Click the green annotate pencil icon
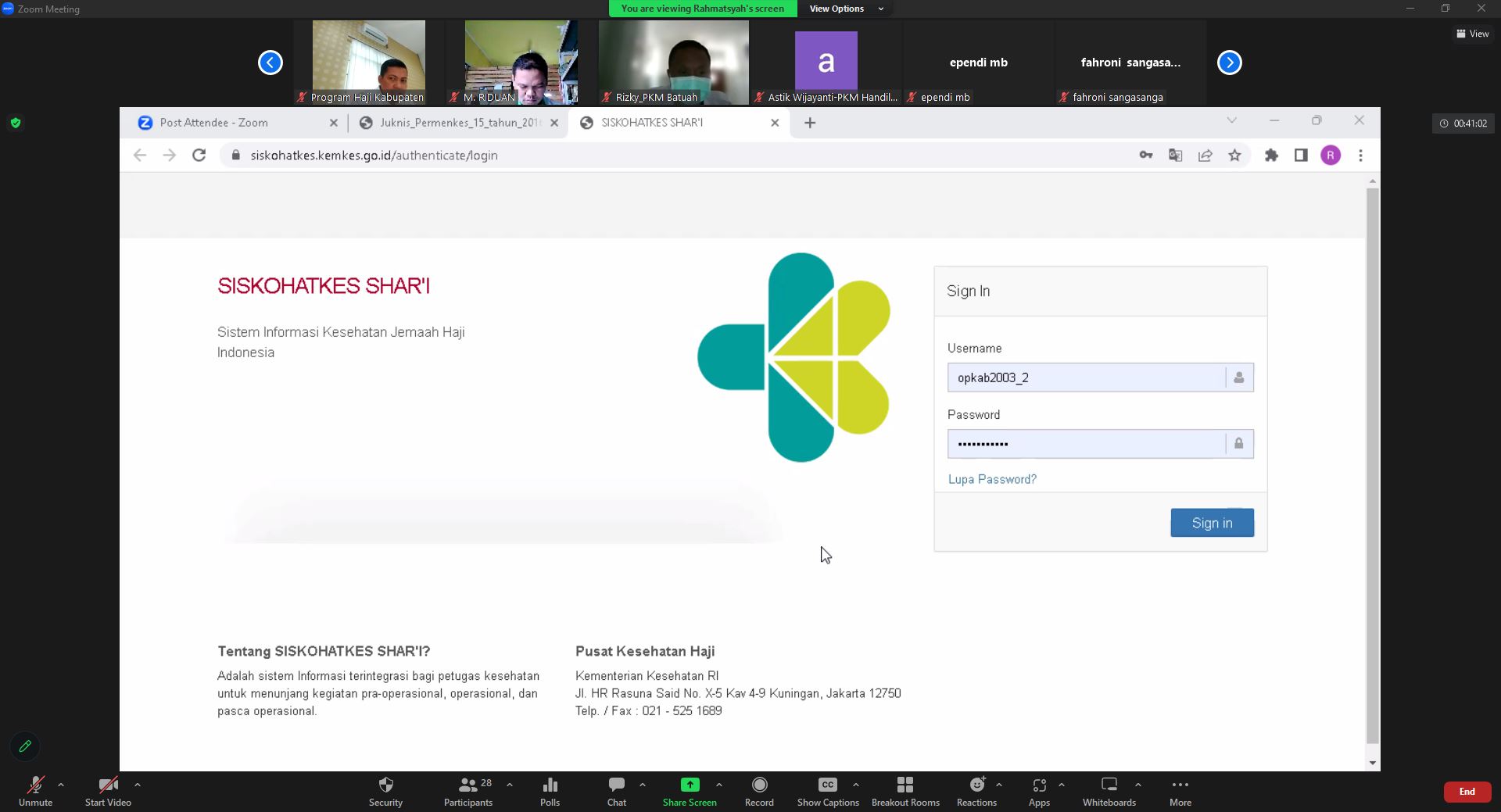Viewport: 1501px width, 812px height. point(25,746)
